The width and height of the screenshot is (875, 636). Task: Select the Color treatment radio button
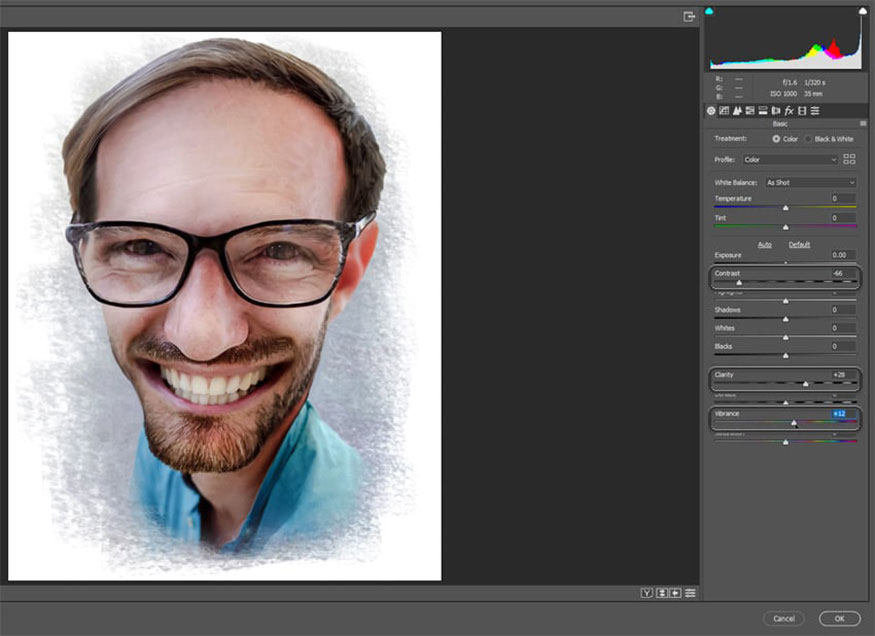coord(776,139)
